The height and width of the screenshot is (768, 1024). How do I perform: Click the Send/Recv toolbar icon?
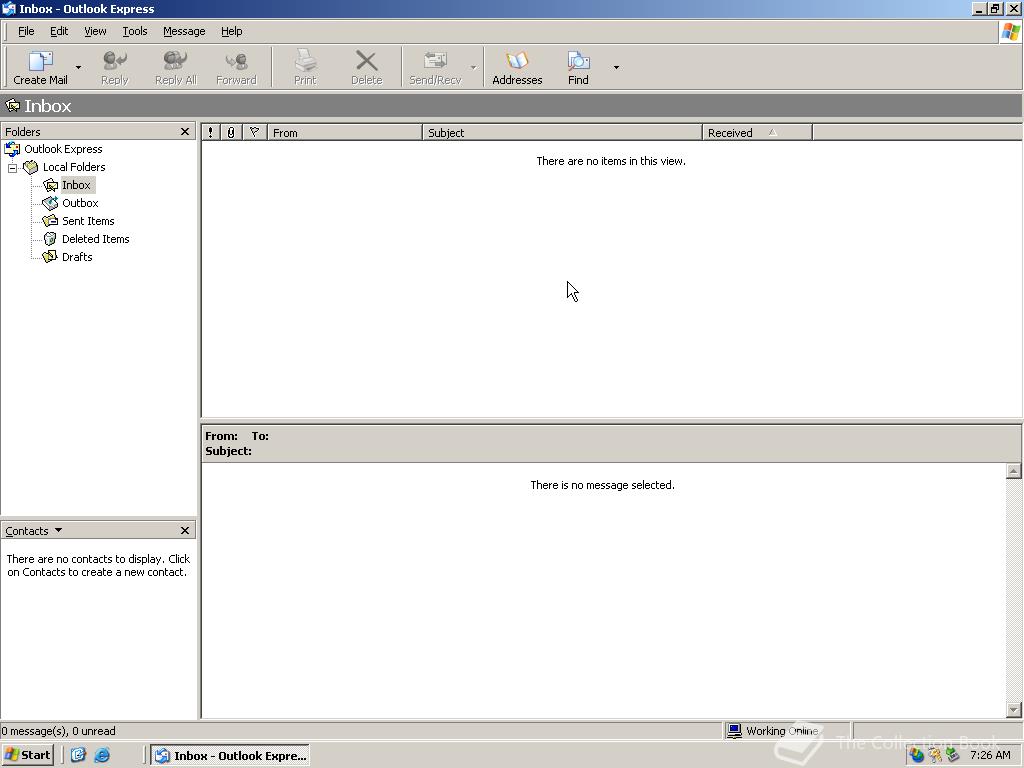[435, 67]
